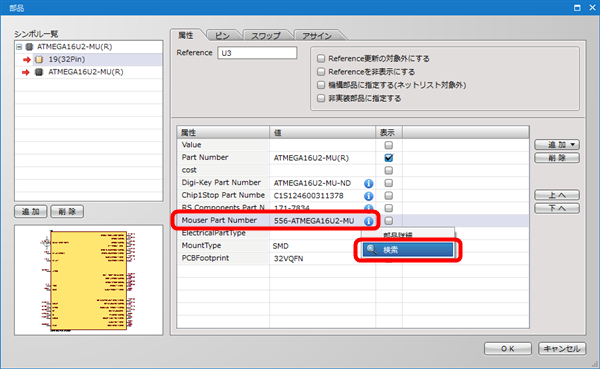Click the 表示 column header

click(388, 132)
